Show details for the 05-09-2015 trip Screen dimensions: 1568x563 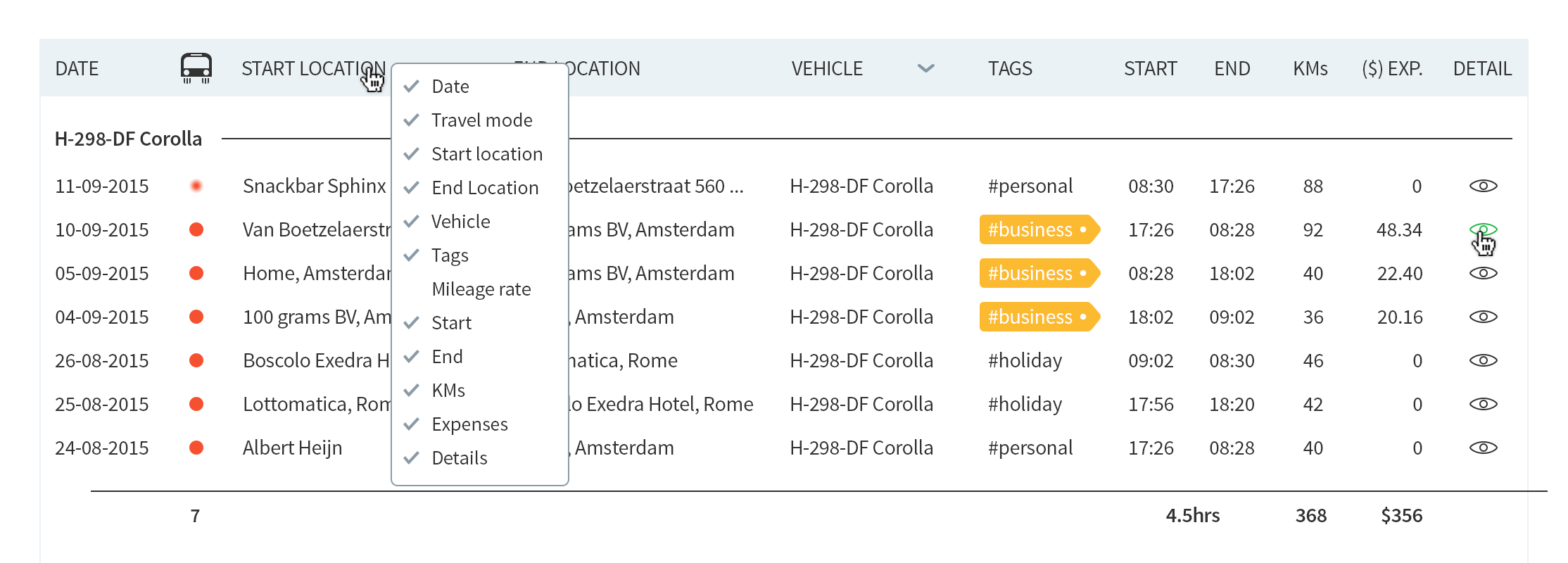pyautogui.click(x=1483, y=273)
